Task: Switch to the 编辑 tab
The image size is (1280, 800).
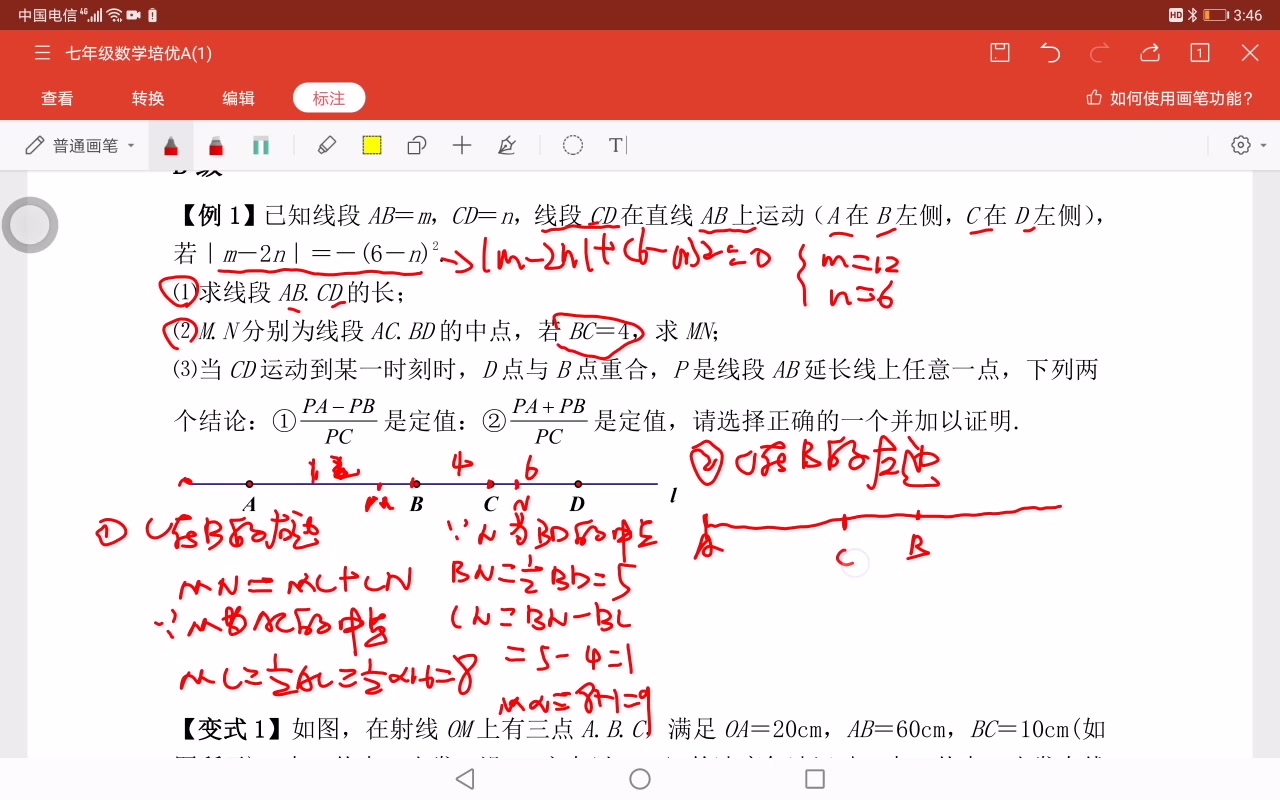Action: click(x=238, y=98)
